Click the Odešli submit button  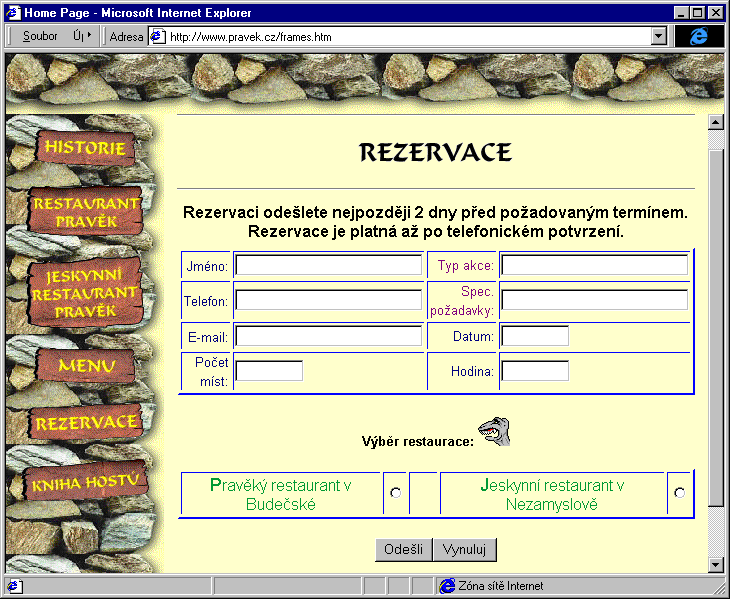[x=404, y=550]
